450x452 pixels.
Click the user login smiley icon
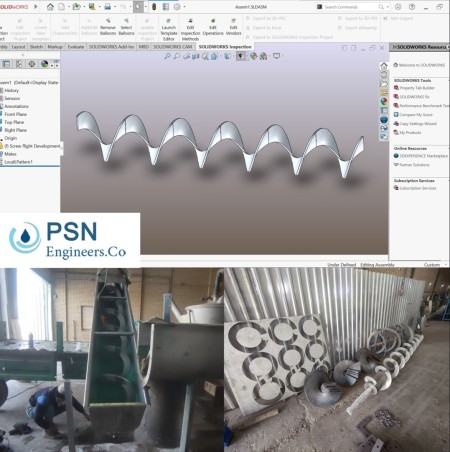(398, 7)
